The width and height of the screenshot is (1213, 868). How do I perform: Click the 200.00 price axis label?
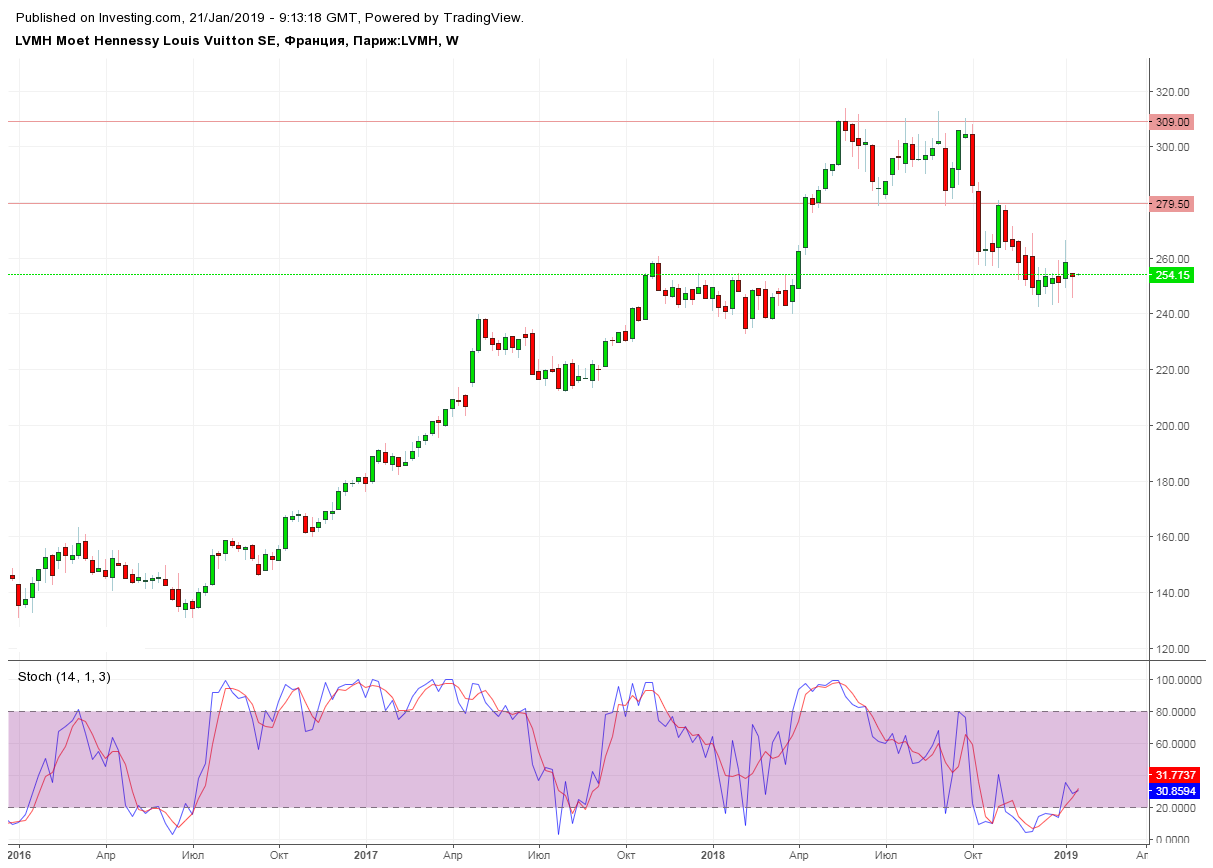tap(1172, 426)
